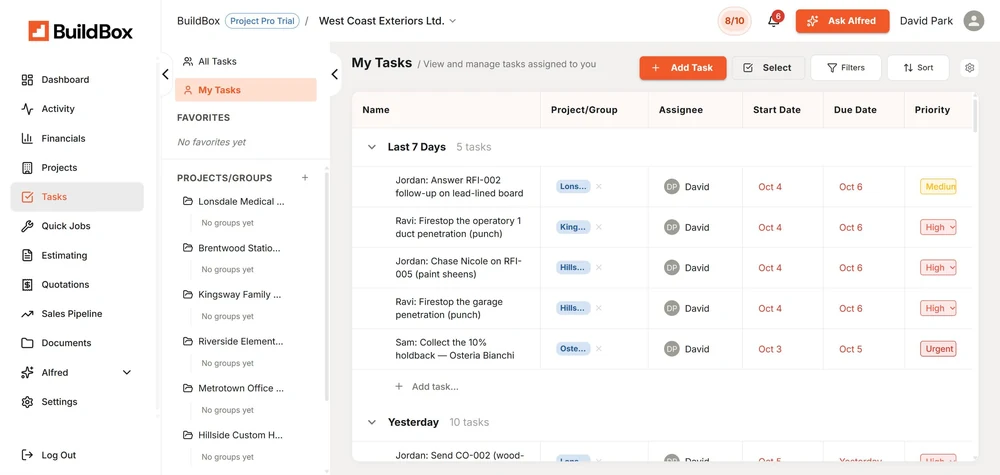Image resolution: width=1000 pixels, height=475 pixels.
Task: Click the Select button
Action: (x=768, y=68)
